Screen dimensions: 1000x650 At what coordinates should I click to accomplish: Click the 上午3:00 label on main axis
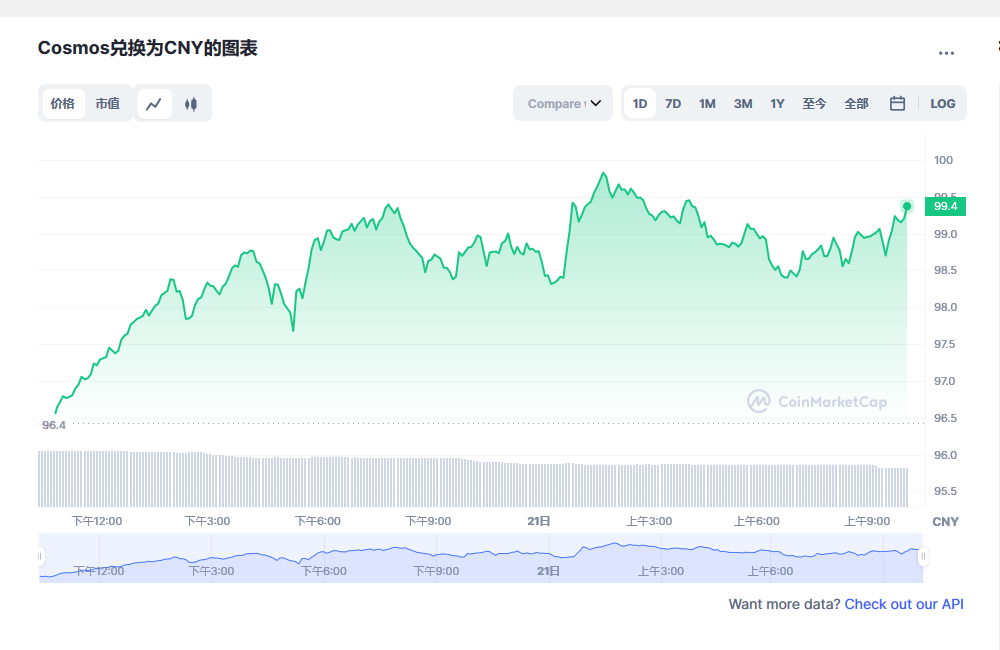coord(649,521)
